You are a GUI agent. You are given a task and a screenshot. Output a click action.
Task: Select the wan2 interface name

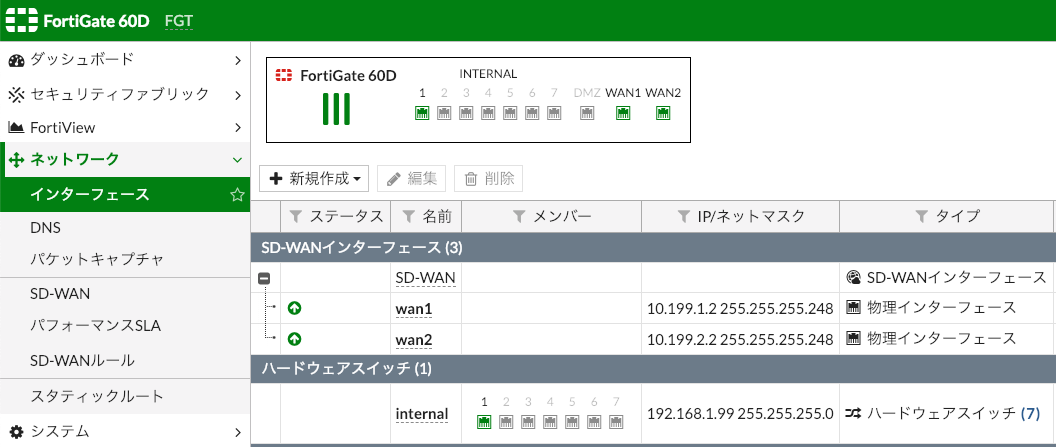[414, 339]
